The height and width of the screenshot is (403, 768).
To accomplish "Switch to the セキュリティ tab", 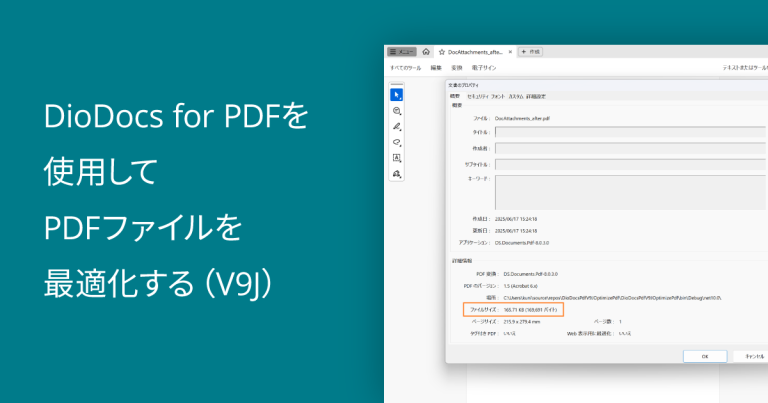I will pos(478,96).
